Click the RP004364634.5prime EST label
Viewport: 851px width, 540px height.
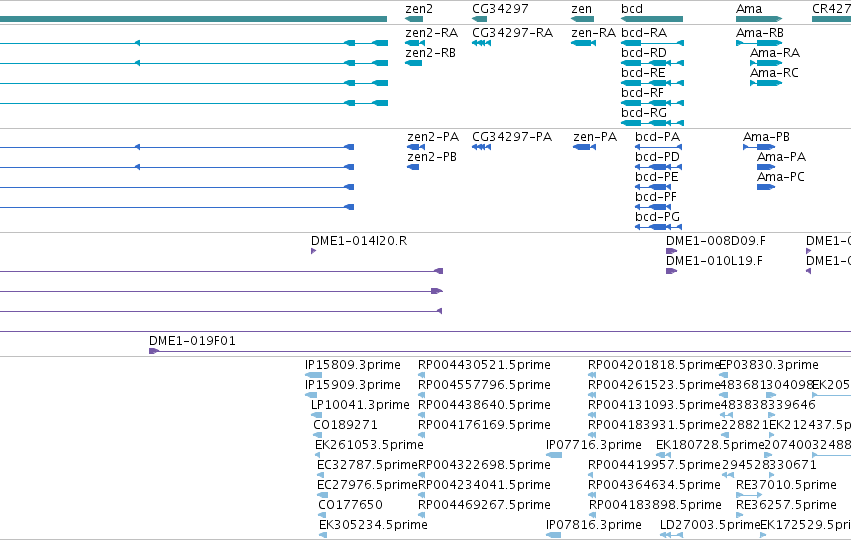[x=655, y=485]
